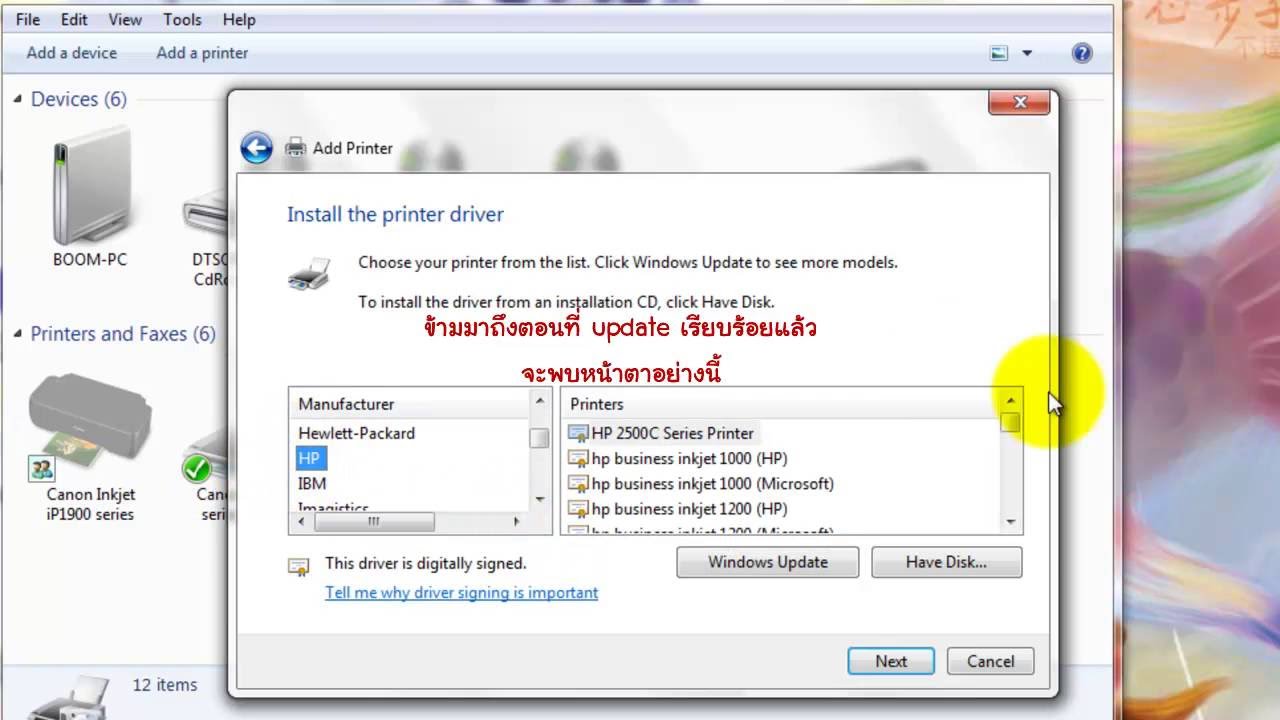The image size is (1280, 720).
Task: Click the help question mark icon
Action: click(1082, 53)
